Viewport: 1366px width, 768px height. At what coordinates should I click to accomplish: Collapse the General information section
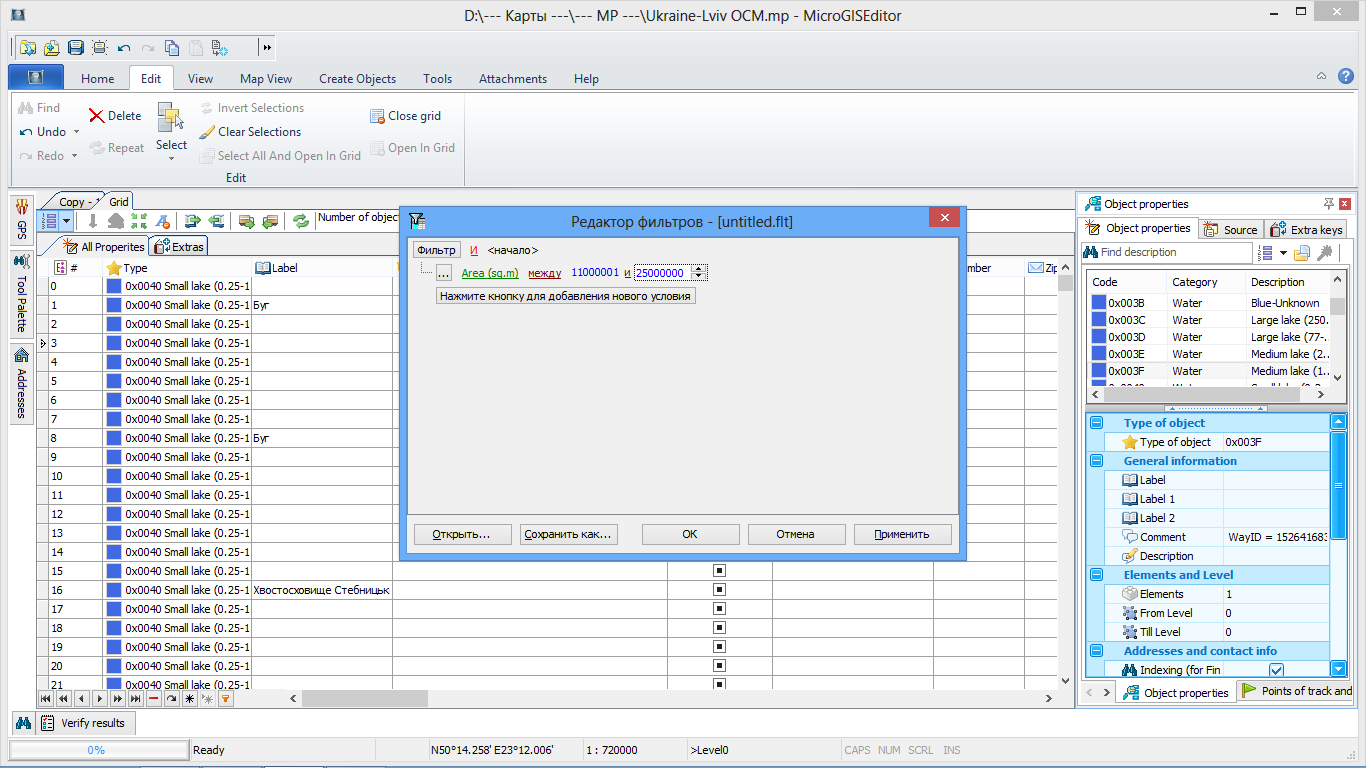coord(1097,461)
